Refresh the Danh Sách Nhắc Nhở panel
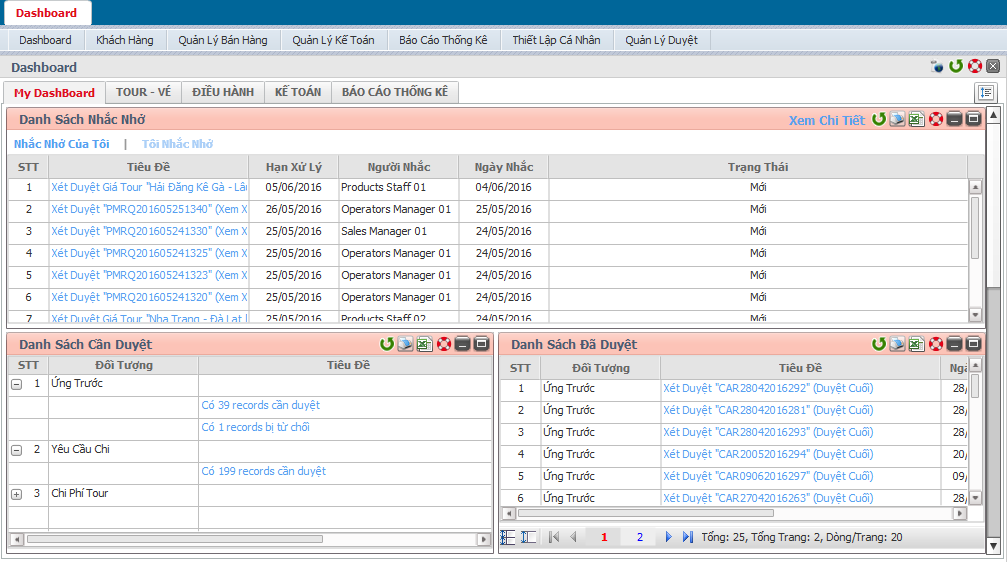The height and width of the screenshot is (562, 1007). (879, 120)
